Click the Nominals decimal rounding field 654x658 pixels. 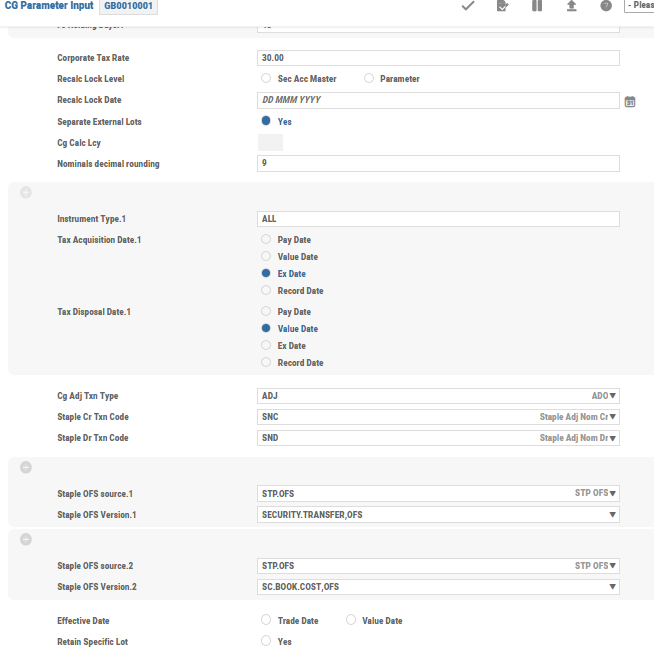pos(438,164)
